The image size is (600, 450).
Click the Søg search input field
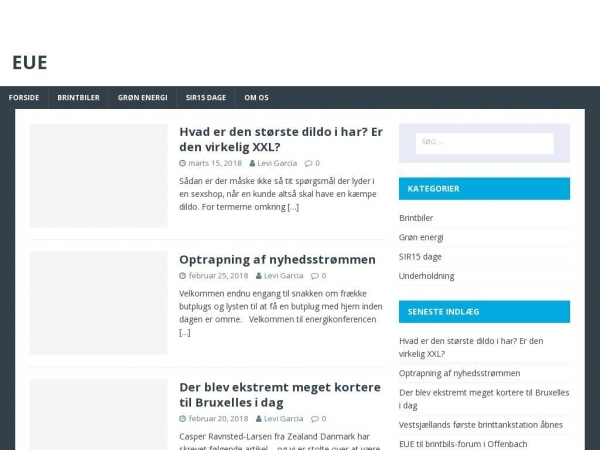click(484, 143)
